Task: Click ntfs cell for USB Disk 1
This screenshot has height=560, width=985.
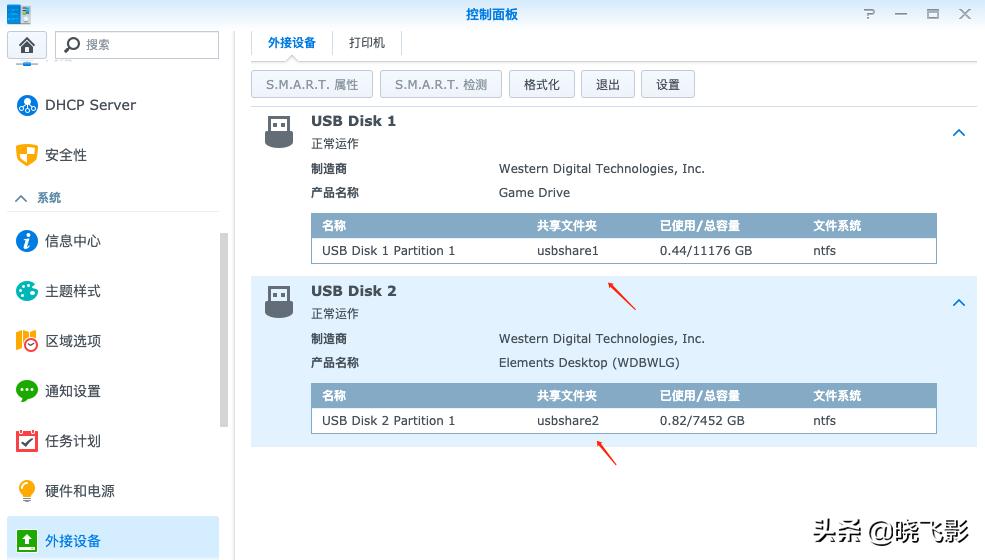Action: click(x=824, y=251)
